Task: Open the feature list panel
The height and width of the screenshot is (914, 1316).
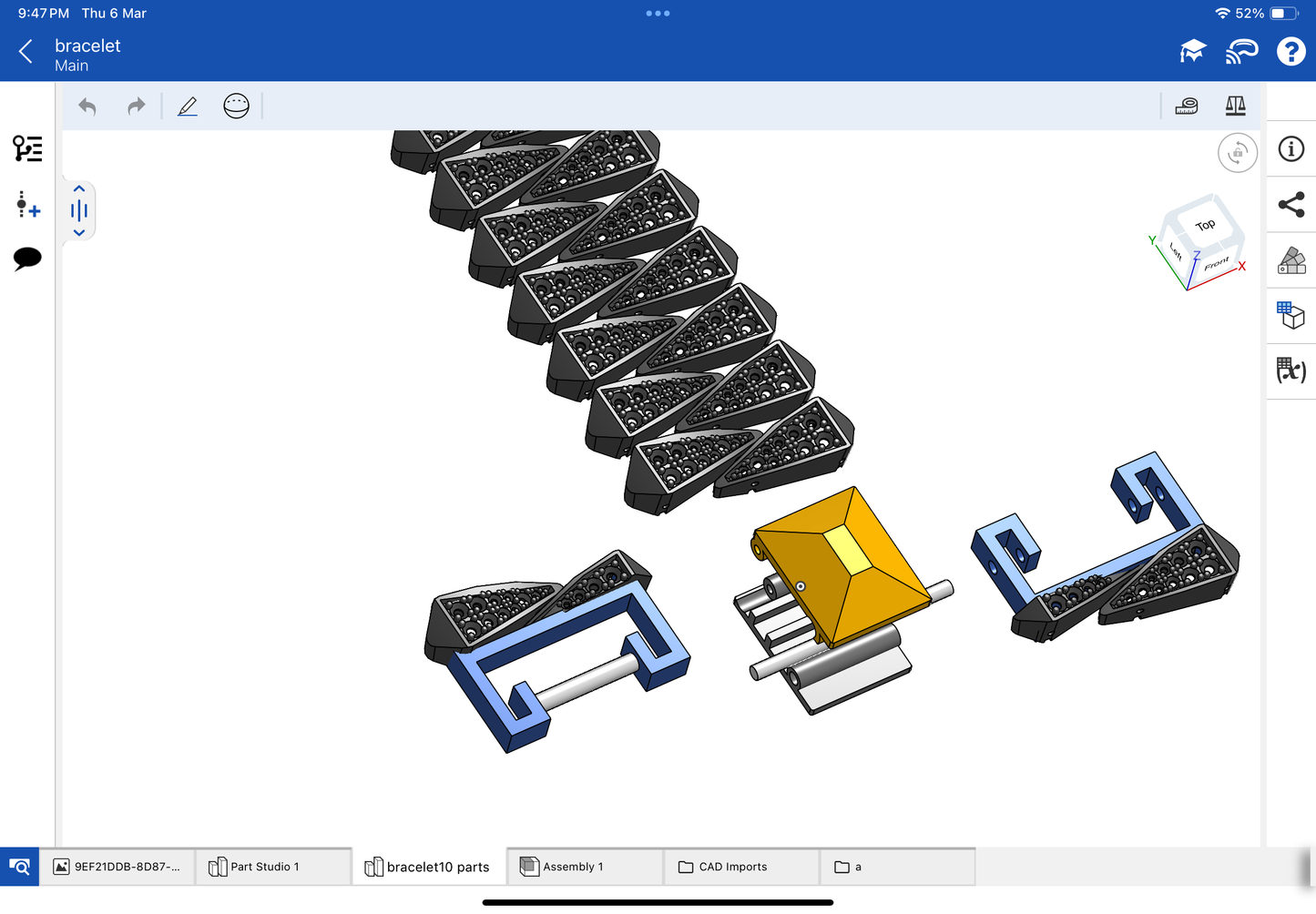Action: (x=27, y=148)
